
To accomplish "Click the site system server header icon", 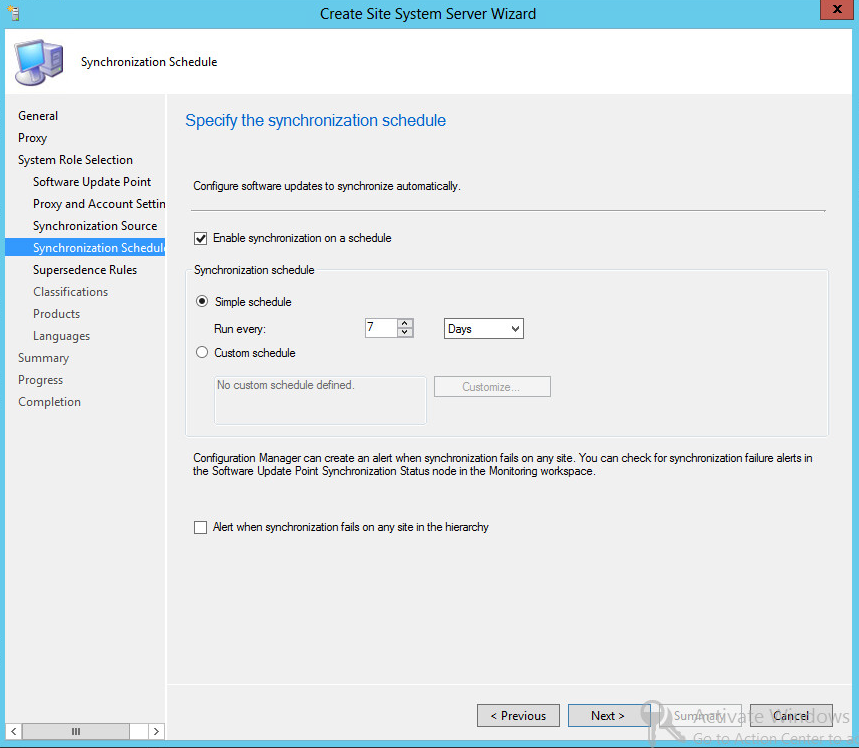I will 36,62.
